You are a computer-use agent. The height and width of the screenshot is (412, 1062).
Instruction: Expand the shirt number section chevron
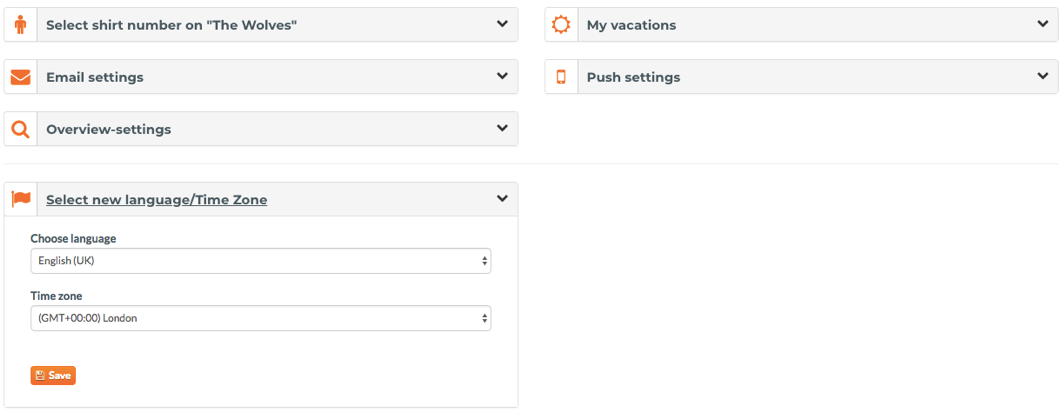click(502, 24)
